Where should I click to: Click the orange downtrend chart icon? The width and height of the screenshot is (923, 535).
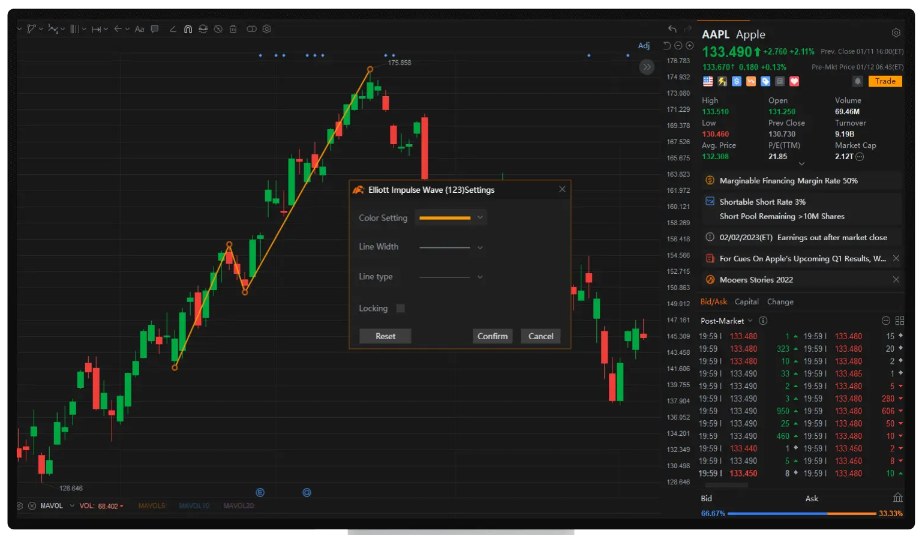[x=751, y=81]
